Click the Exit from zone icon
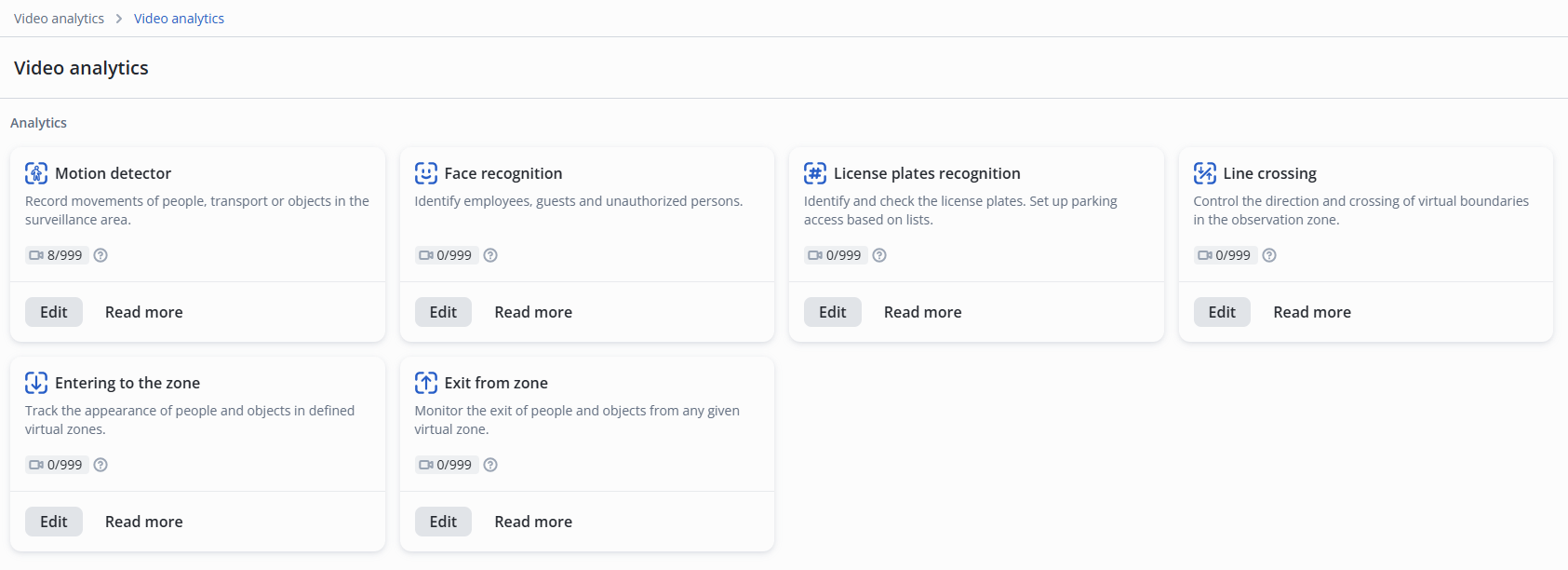This screenshot has width=1568, height=570. [426, 383]
